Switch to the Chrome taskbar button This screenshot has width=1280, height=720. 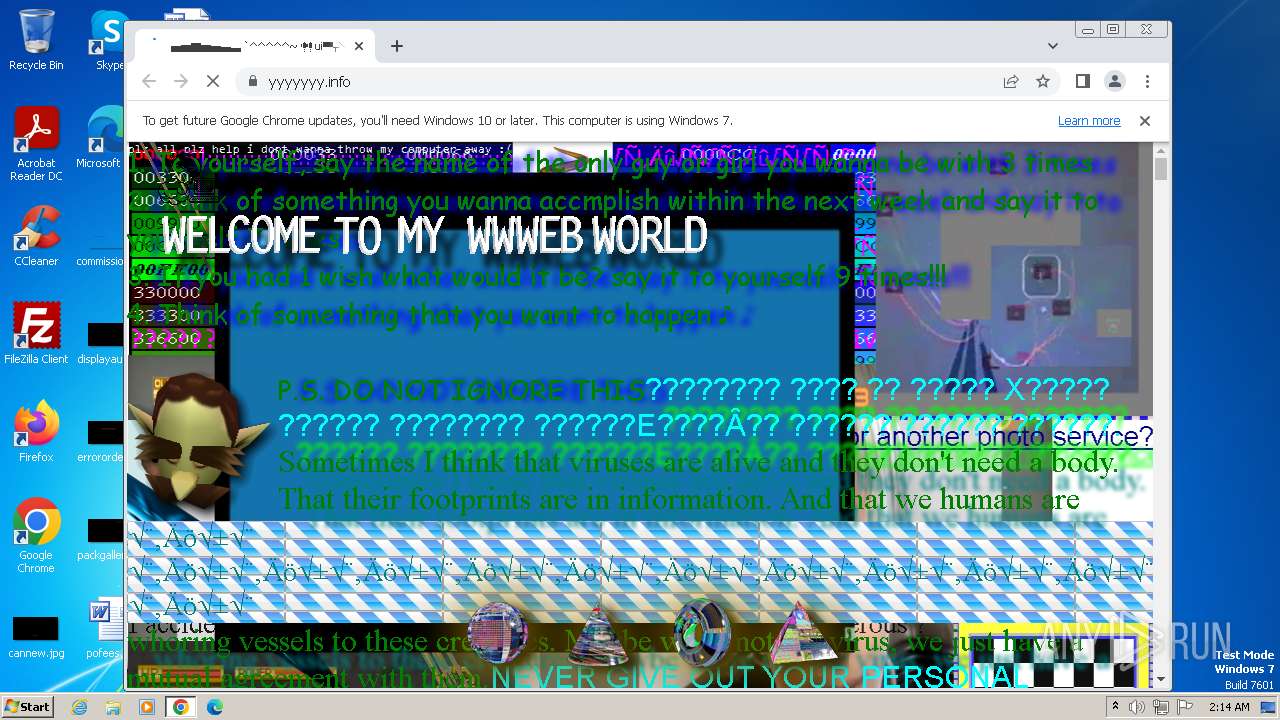181,707
